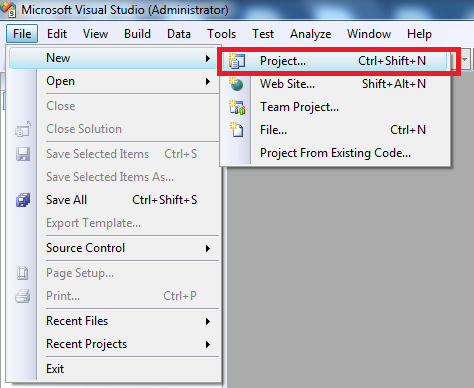Click the Visual Studio title bar logo
This screenshot has width=474, height=388.
coord(8,9)
